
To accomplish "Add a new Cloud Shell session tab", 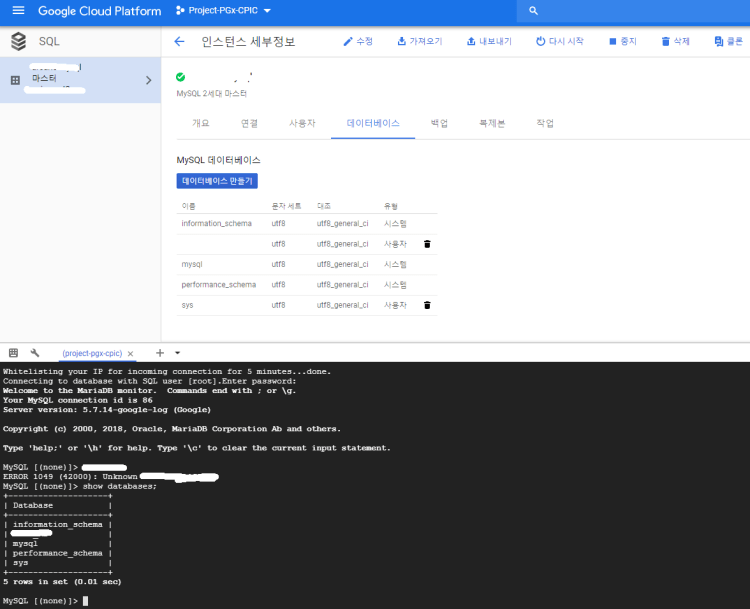I will 158,353.
